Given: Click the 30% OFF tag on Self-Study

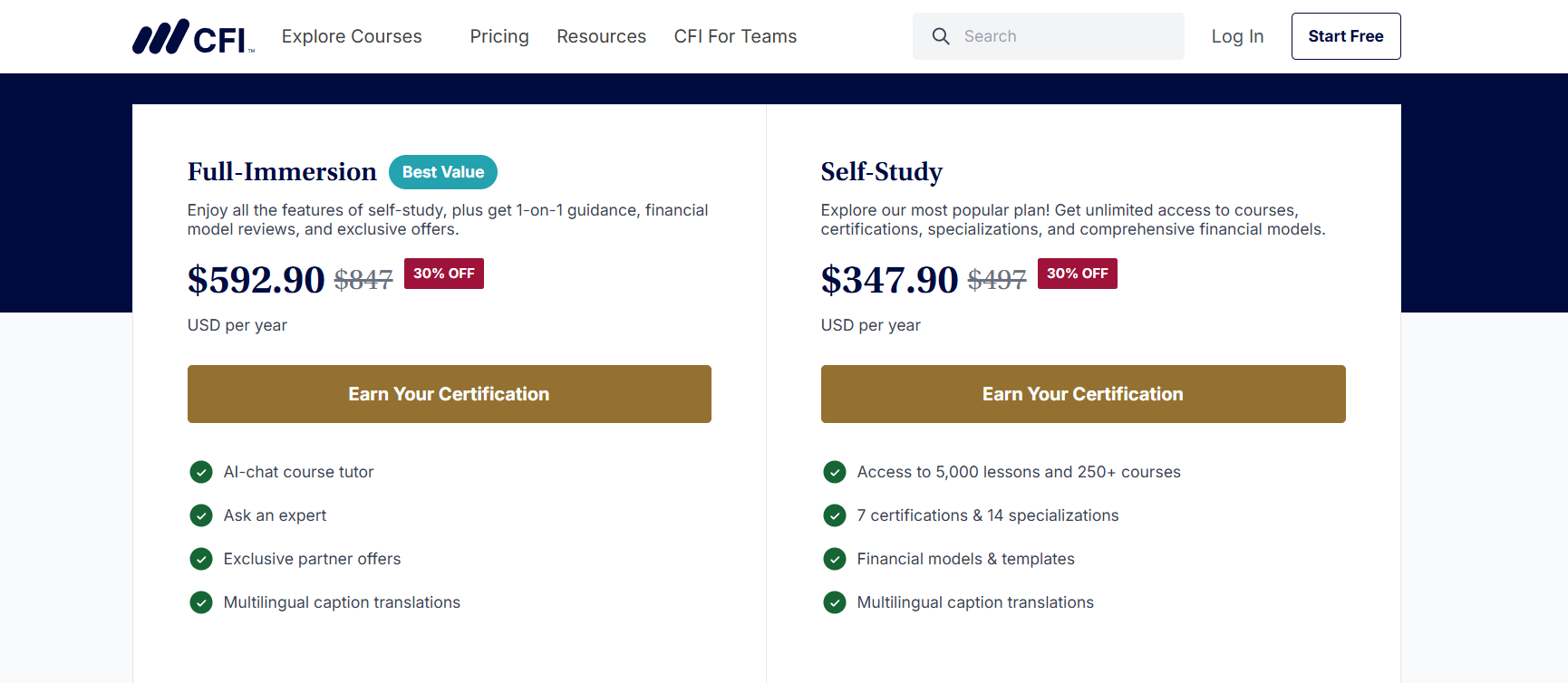Looking at the screenshot, I should 1077,274.
